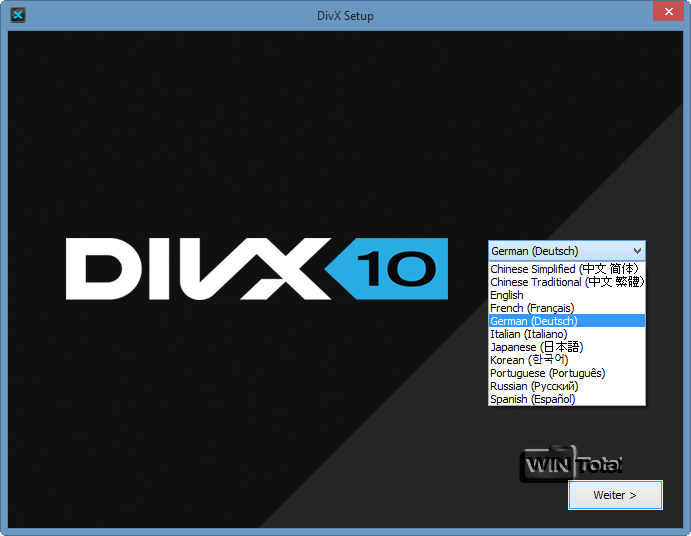
Task: Select Japanese language option
Action: [x=567, y=347]
